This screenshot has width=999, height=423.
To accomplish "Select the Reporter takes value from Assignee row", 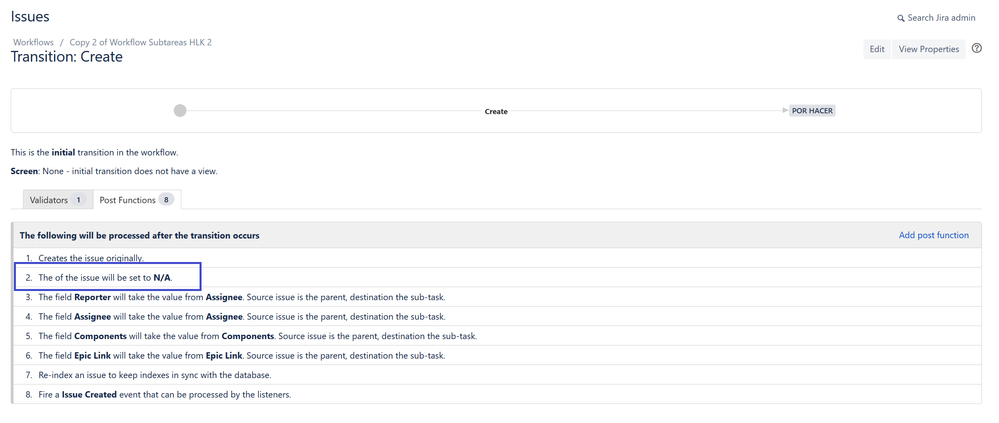I will point(497,297).
